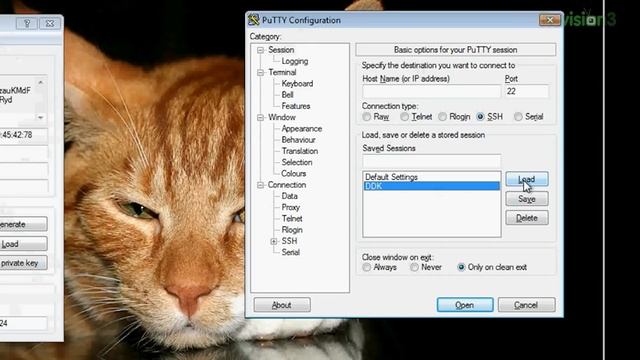The width and height of the screenshot is (640, 360).
Task: Click the Load button for saved sessions
Action: click(x=527, y=179)
